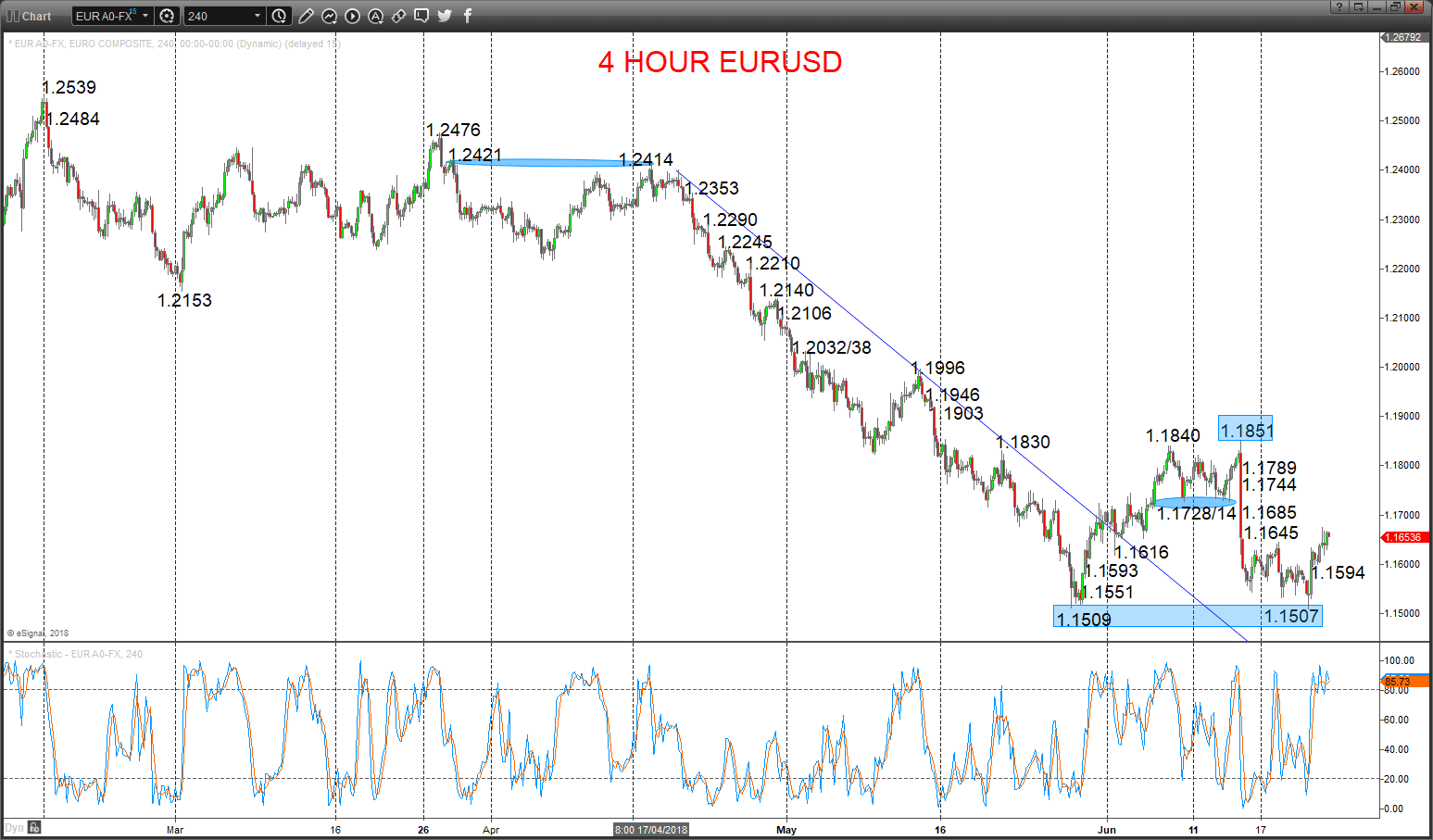
Task: Click the 1.20000 price axis label
Action: 1402,367
